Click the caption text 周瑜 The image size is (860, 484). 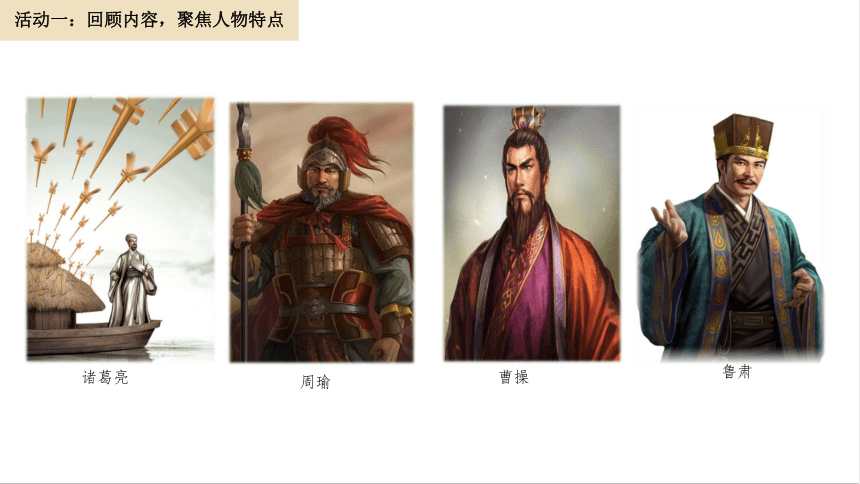tap(315, 381)
